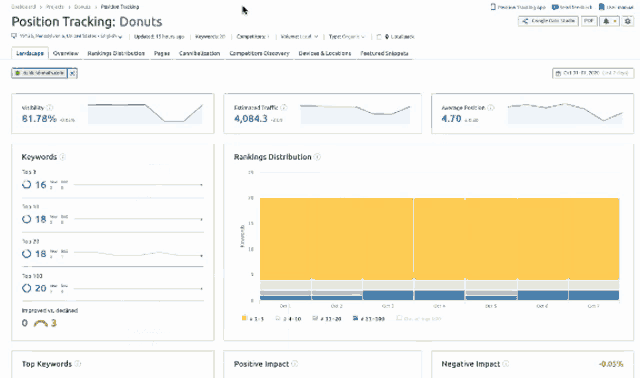Open the Featured Snippets tab
Screen dimensions: 640x378
[x=384, y=53]
